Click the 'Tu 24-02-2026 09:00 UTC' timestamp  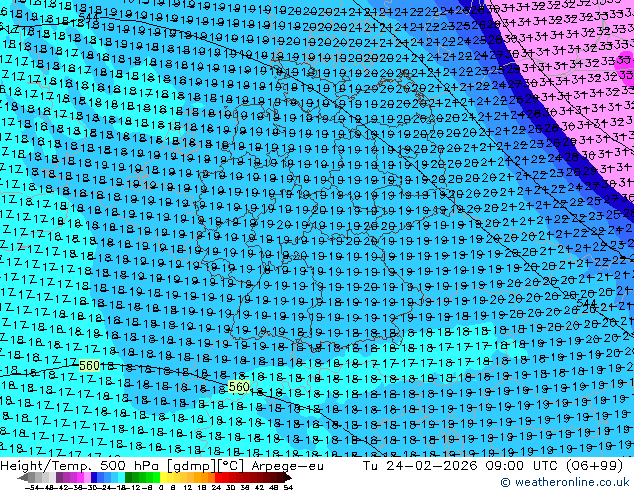(x=462, y=465)
